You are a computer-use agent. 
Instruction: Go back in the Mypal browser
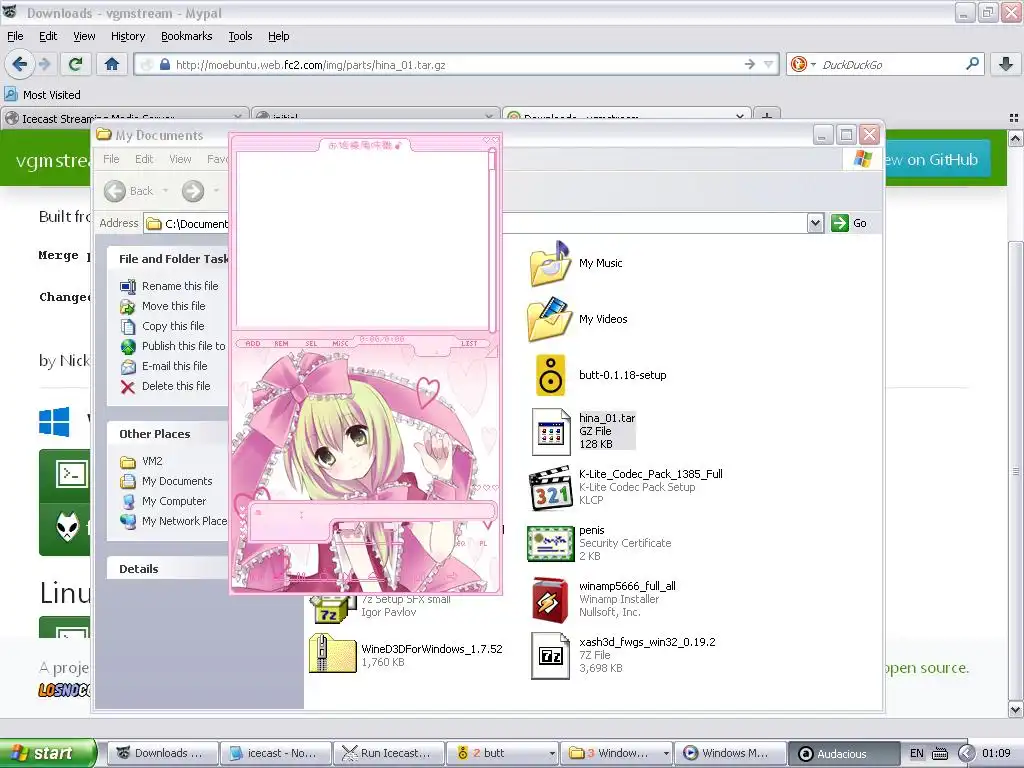pos(20,64)
